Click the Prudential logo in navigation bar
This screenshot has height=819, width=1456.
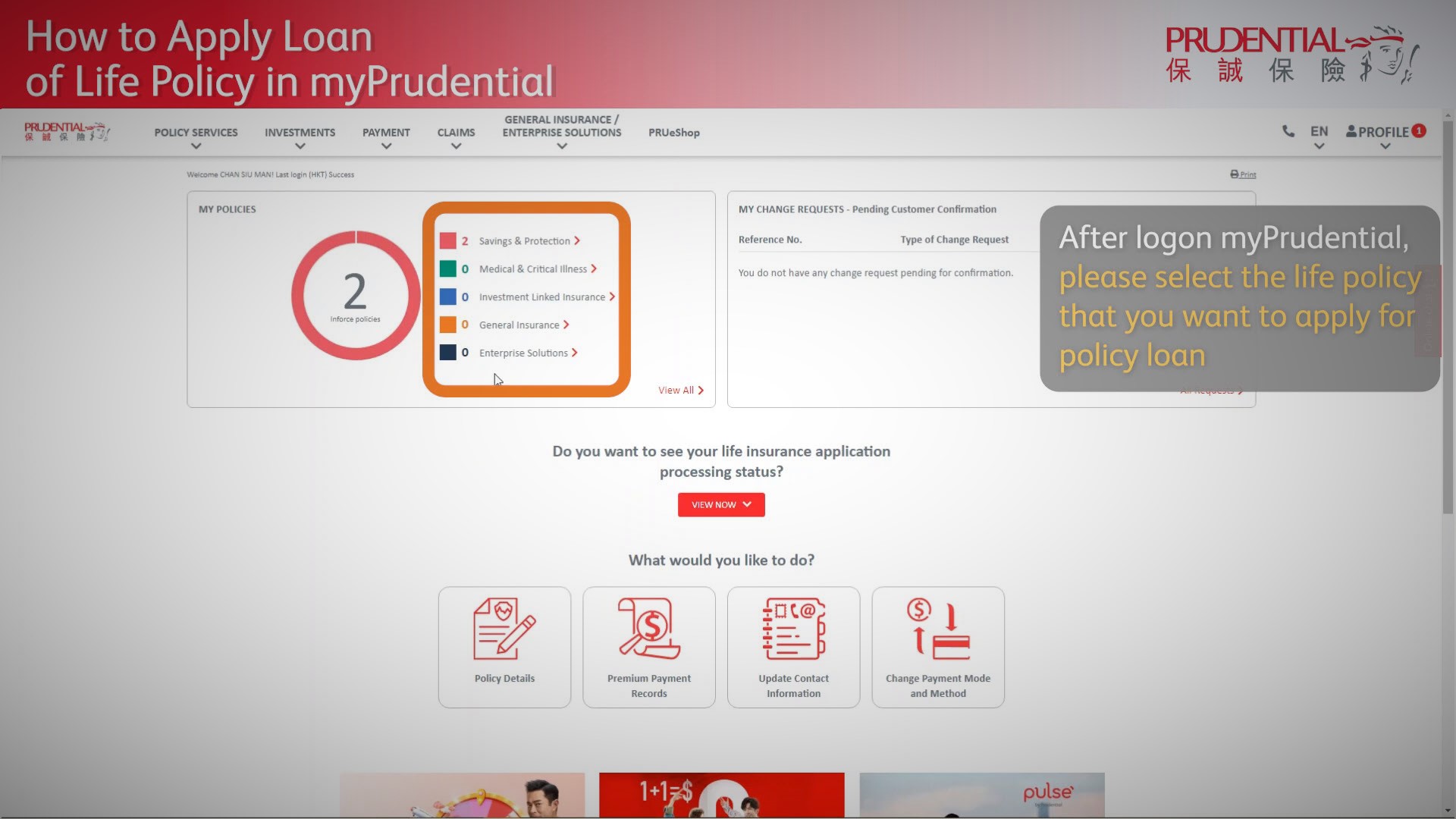pyautogui.click(x=67, y=132)
